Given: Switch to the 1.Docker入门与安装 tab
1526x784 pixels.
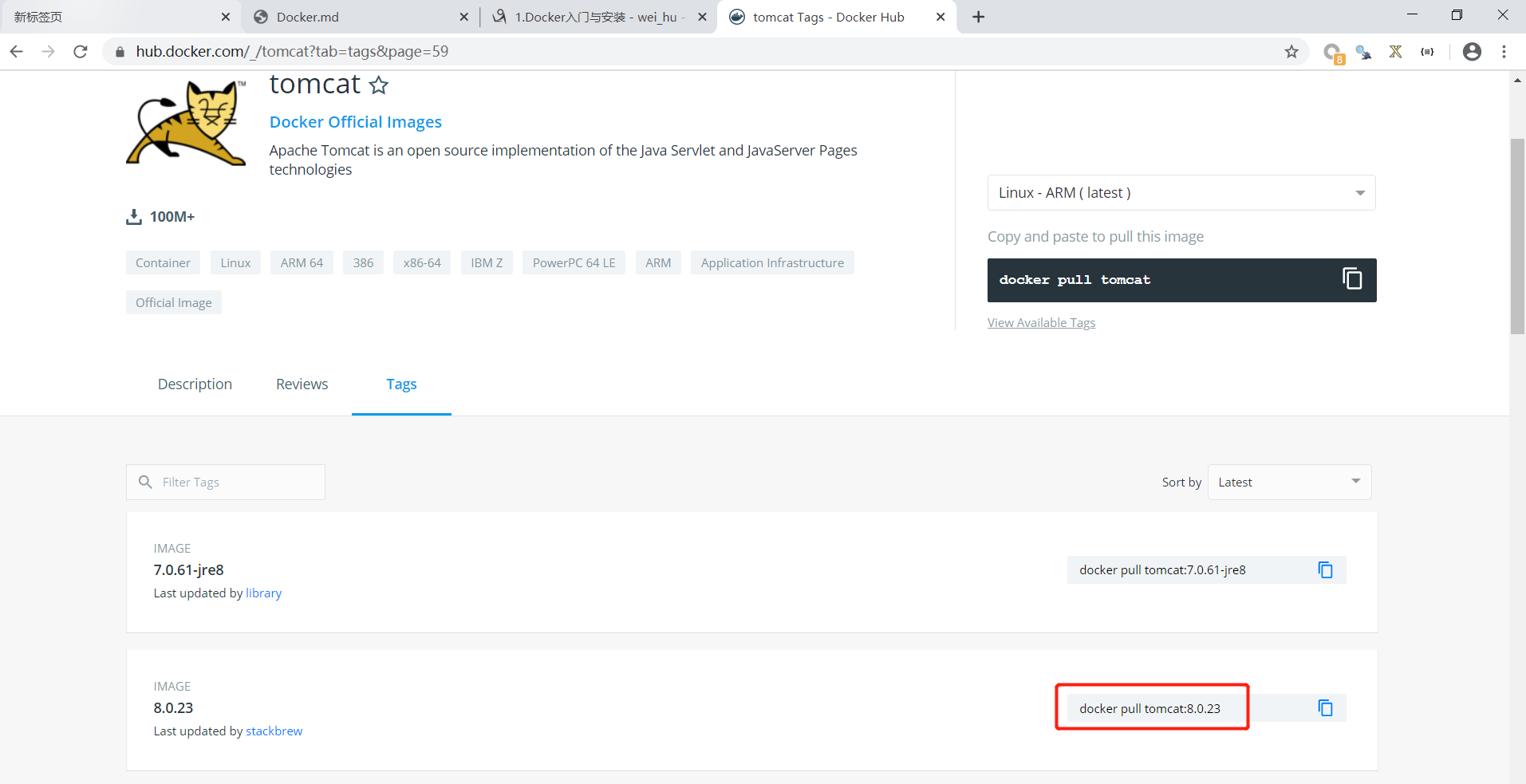Looking at the screenshot, I should pyautogui.click(x=600, y=17).
